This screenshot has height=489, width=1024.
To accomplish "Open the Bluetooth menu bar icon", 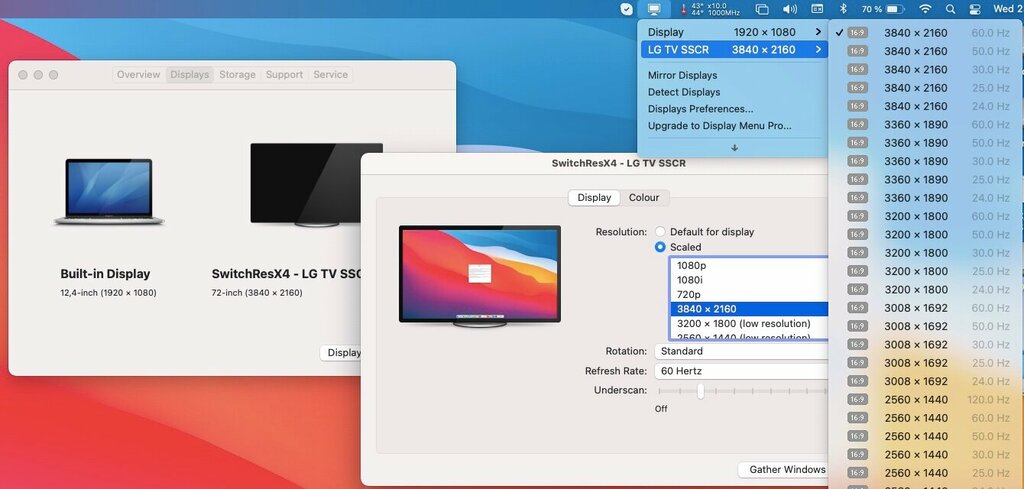I will 842,9.
